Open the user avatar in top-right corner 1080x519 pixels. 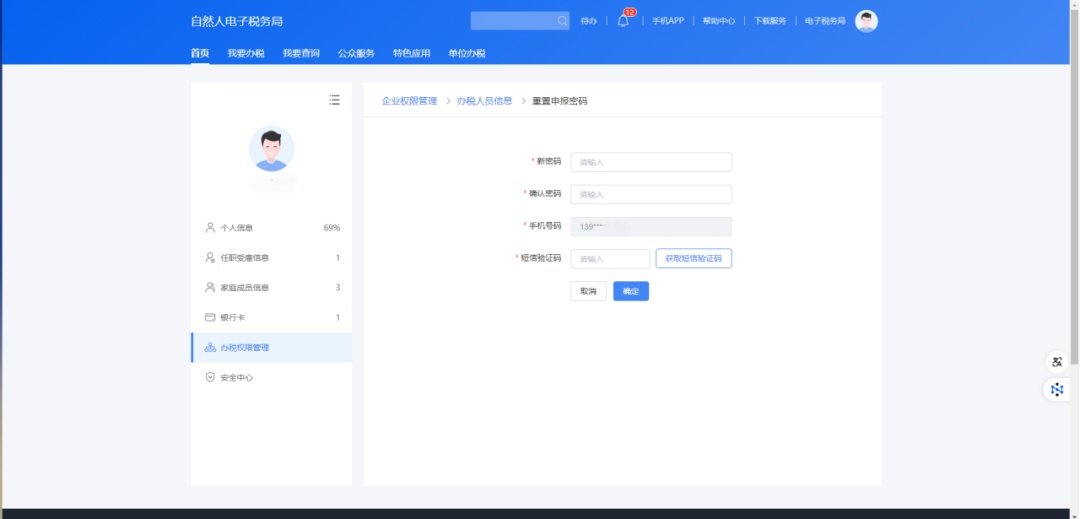pyautogui.click(x=866, y=21)
